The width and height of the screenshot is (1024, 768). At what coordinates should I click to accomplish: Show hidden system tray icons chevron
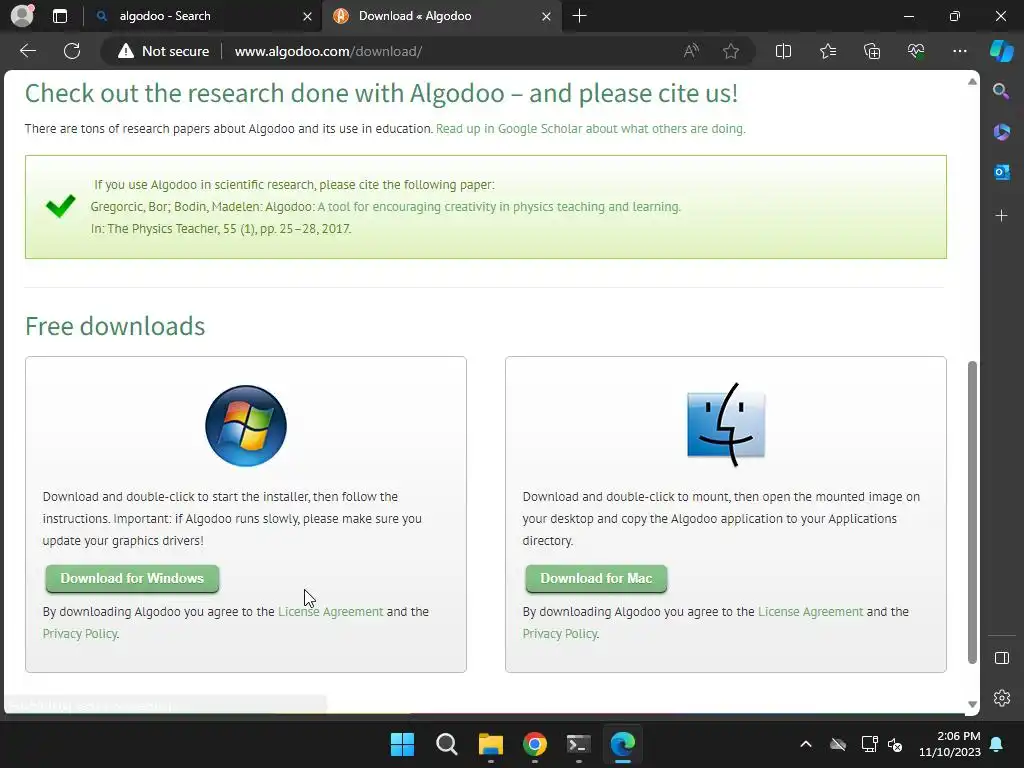(x=806, y=744)
